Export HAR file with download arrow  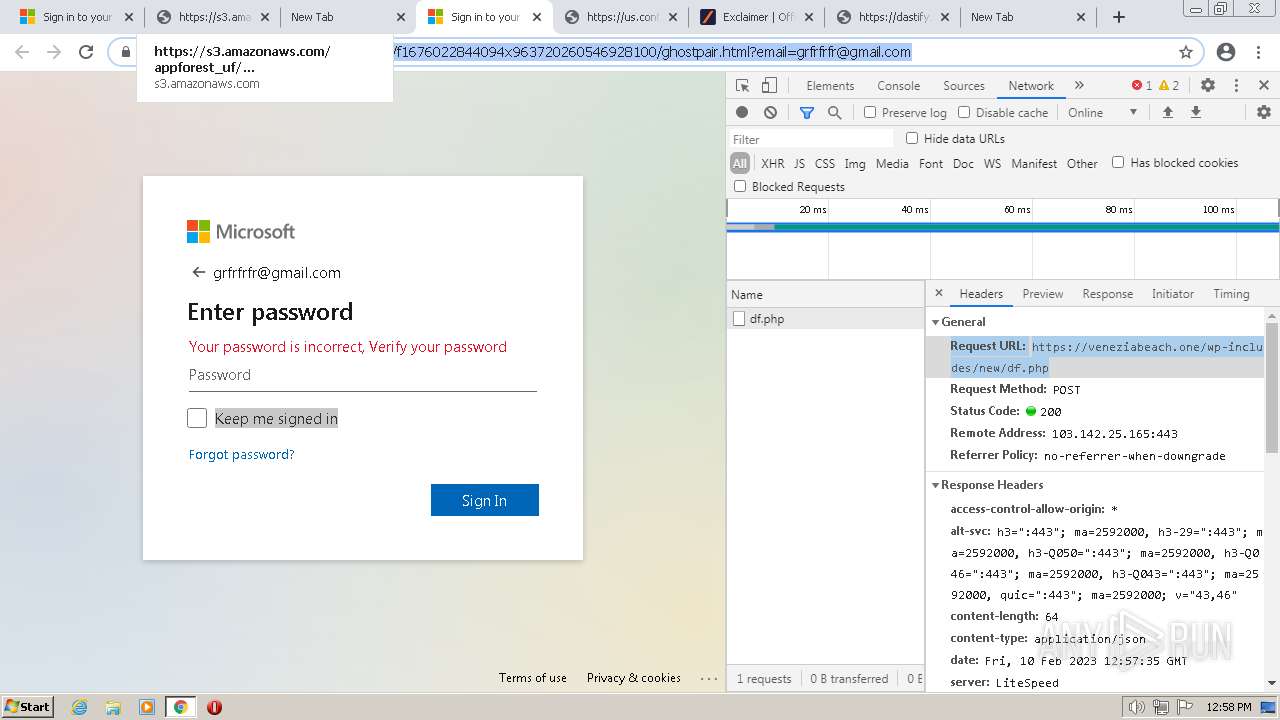click(1195, 113)
